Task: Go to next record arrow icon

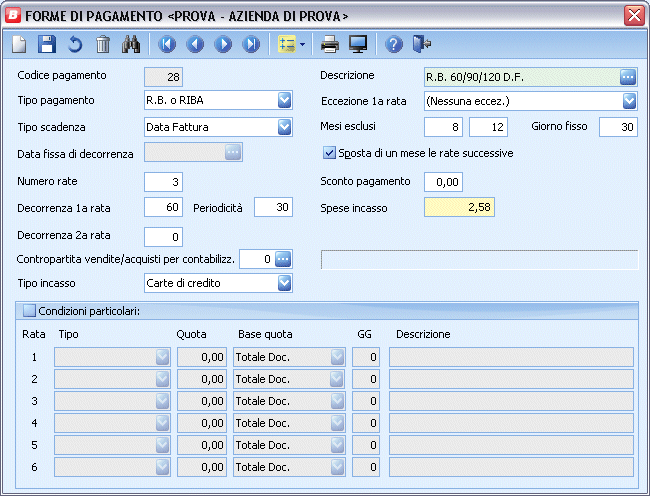Action: [223, 44]
